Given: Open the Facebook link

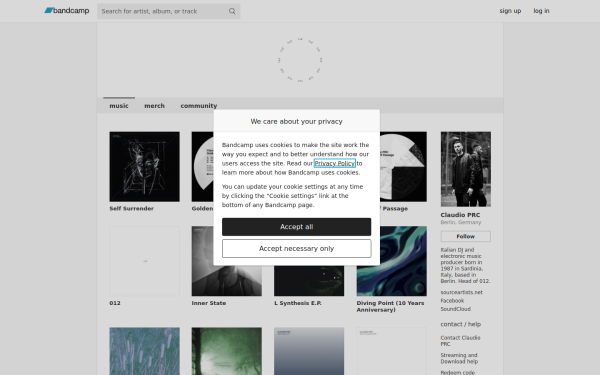Looking at the screenshot, I should point(452,301).
